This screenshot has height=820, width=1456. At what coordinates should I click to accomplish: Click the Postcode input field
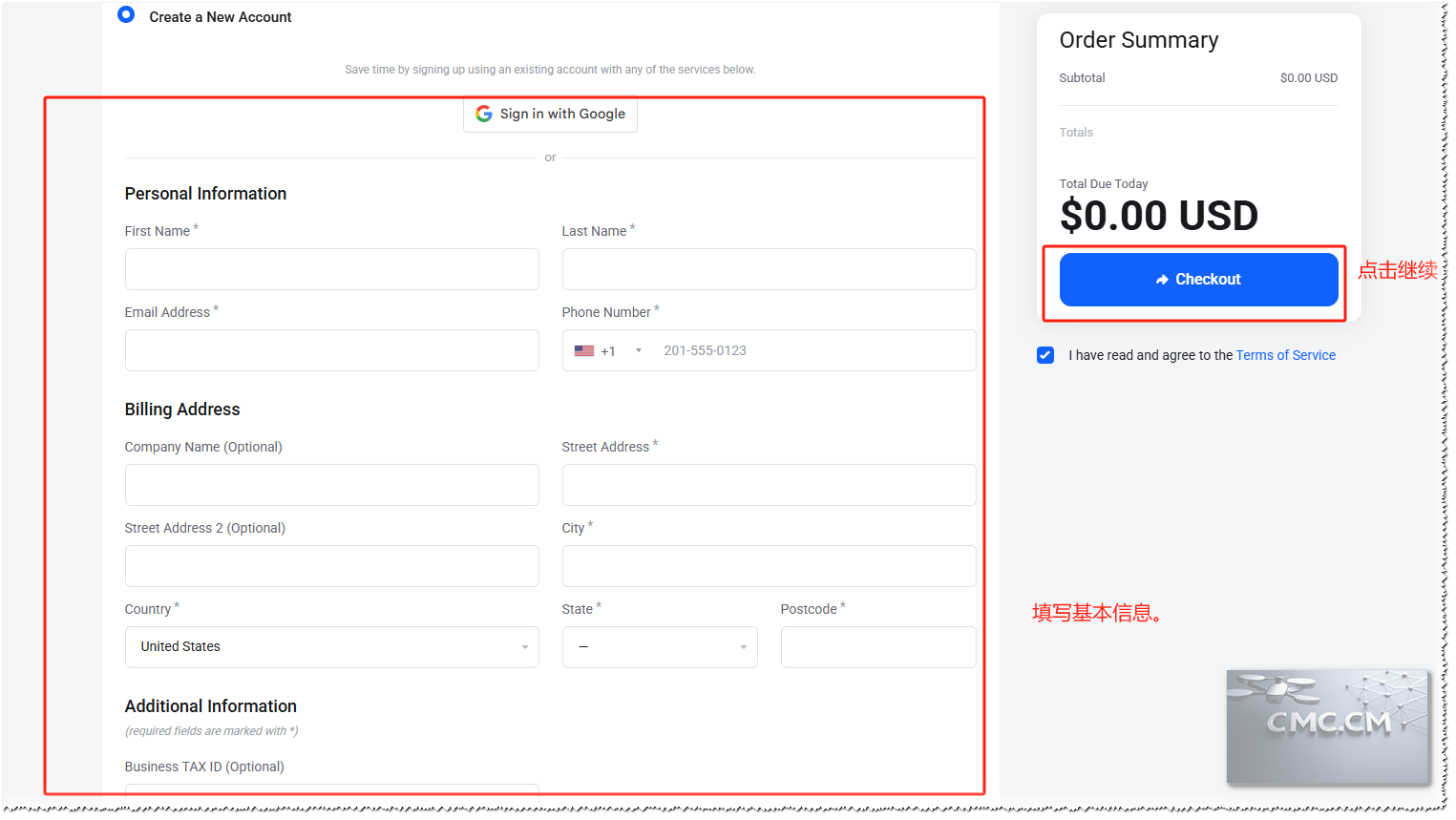(878, 647)
